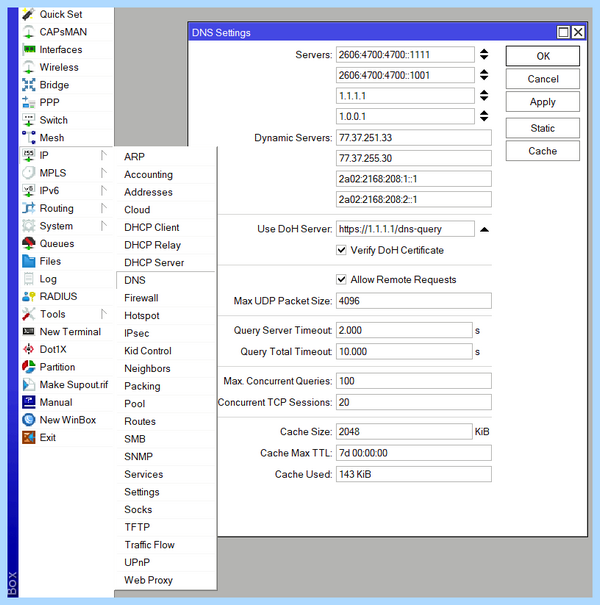
Task: Click the Cancel button
Action: (x=543, y=79)
